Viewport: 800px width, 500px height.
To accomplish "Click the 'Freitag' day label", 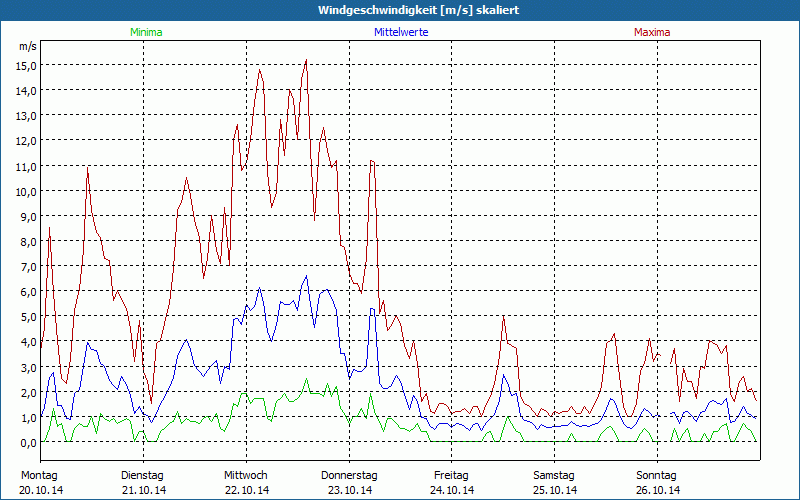I will coord(451,476).
